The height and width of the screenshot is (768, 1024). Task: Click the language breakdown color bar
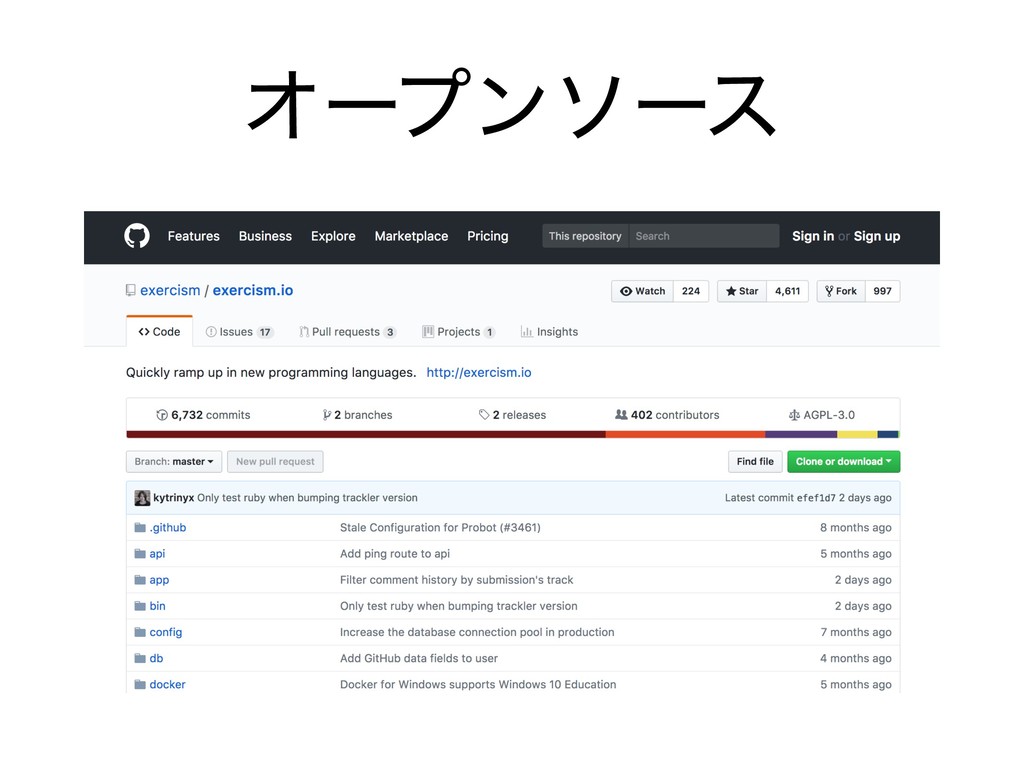tap(512, 435)
